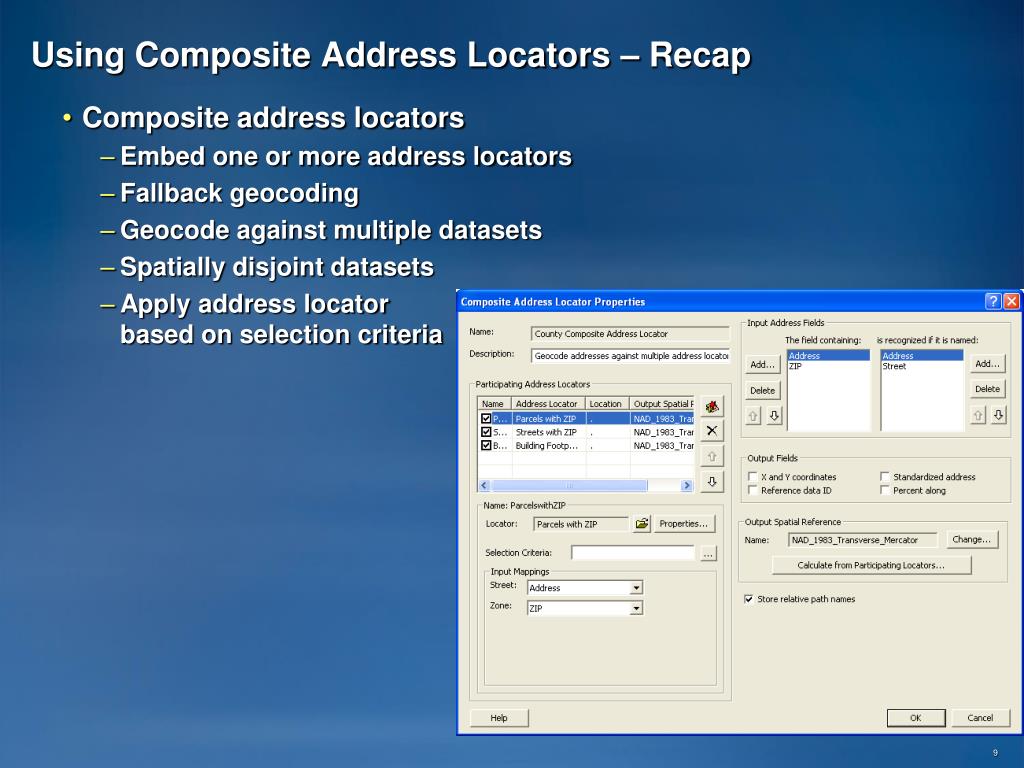Move input field down in left list

775,415
